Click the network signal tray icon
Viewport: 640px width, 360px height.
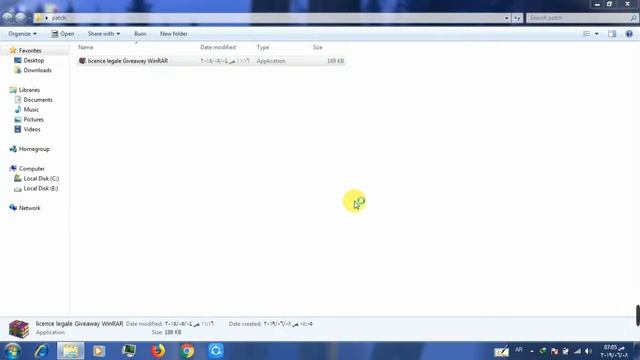[x=577, y=351]
